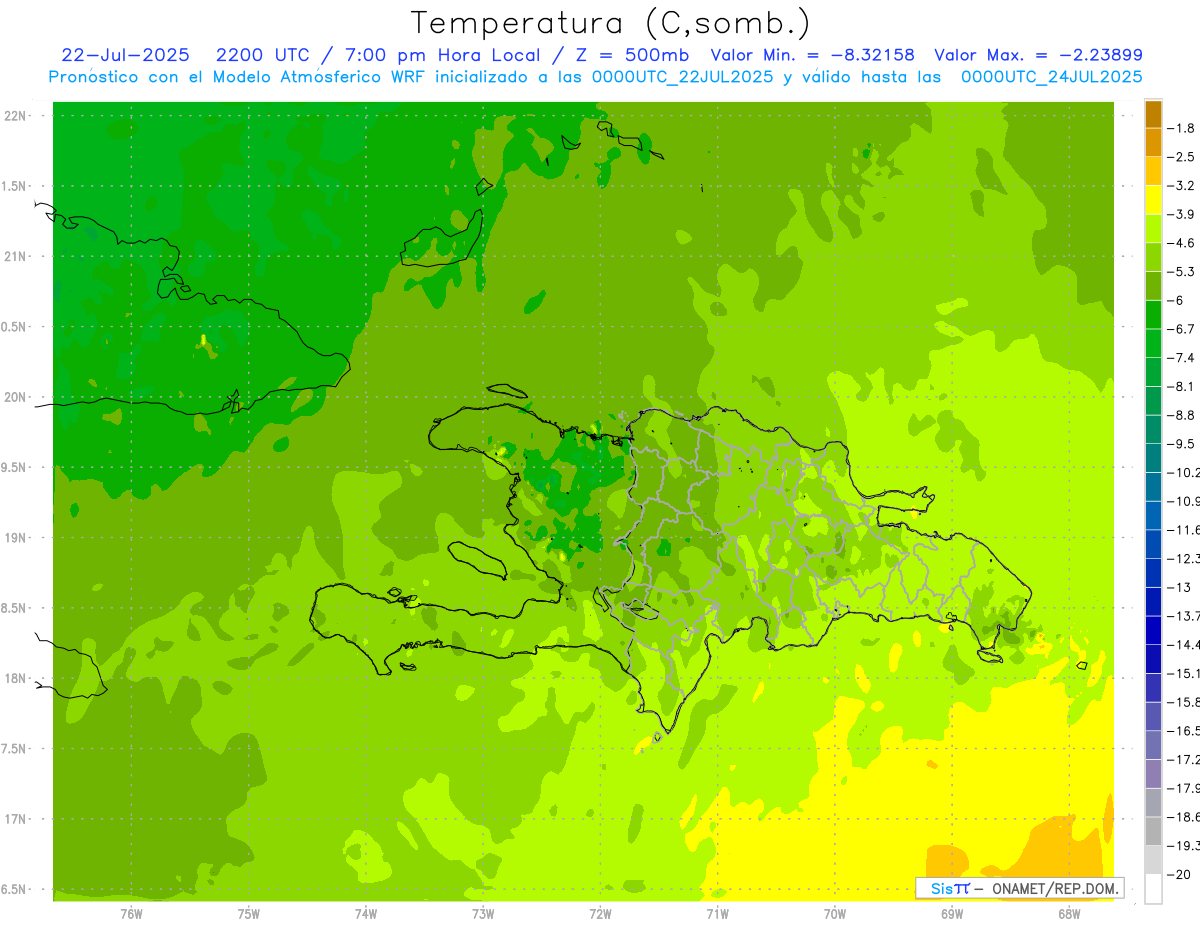The image size is (1200, 927).
Task: Click the -2.5 colorbar value
Action: click(x=1182, y=157)
